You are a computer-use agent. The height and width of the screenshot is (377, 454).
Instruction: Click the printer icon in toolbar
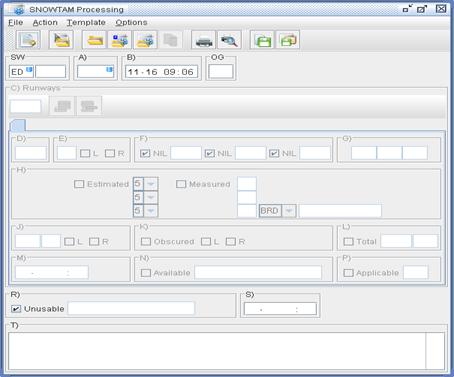pyautogui.click(x=204, y=40)
